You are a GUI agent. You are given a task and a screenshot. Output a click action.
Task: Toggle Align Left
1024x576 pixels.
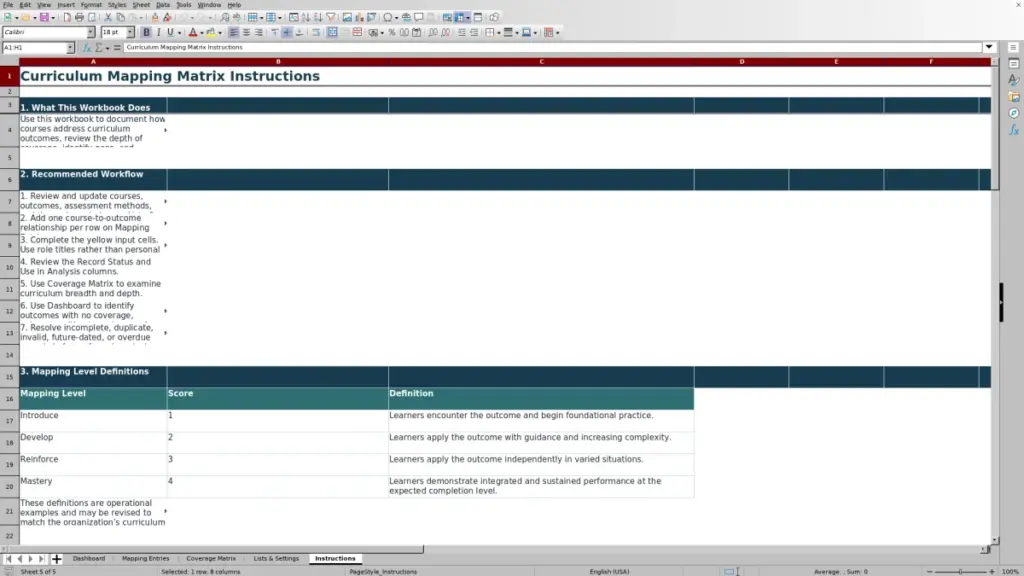click(x=234, y=33)
